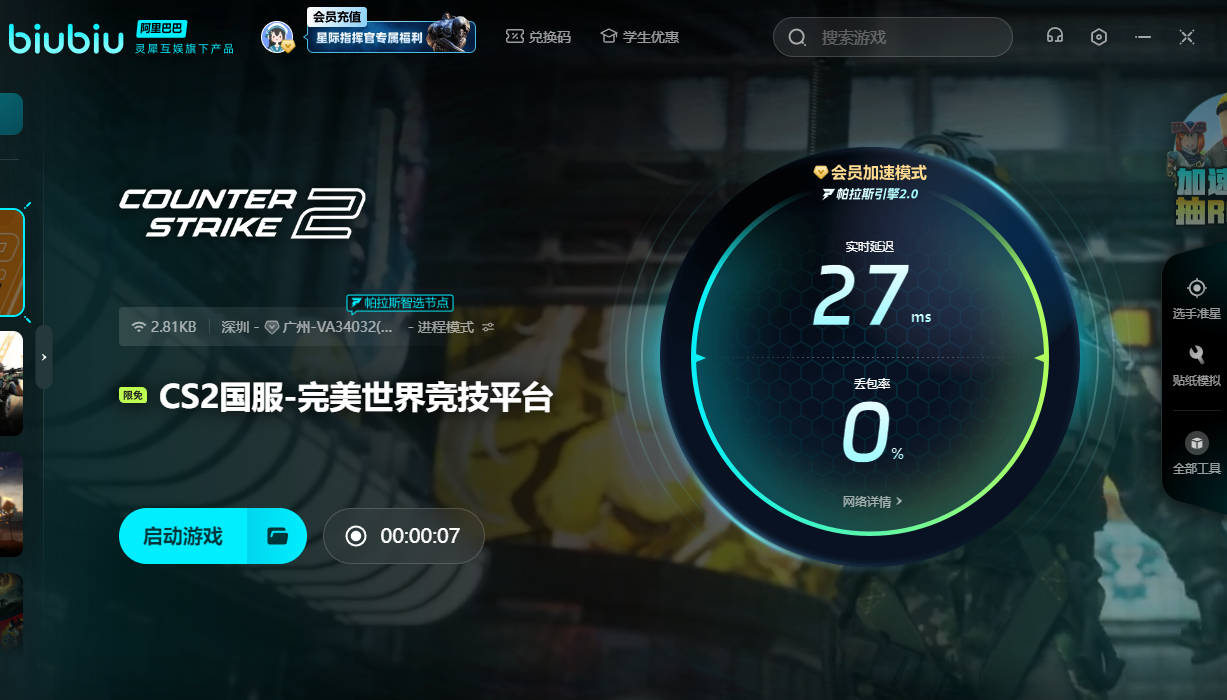
Task: Open 网络详情 network details
Action: tap(872, 501)
